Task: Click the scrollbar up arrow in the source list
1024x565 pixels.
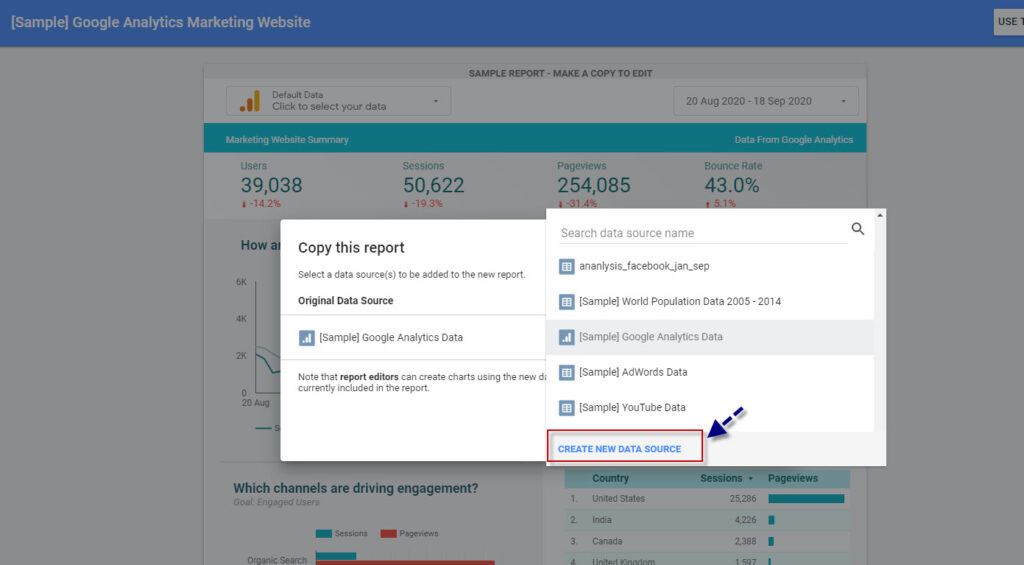Action: pyautogui.click(x=880, y=215)
